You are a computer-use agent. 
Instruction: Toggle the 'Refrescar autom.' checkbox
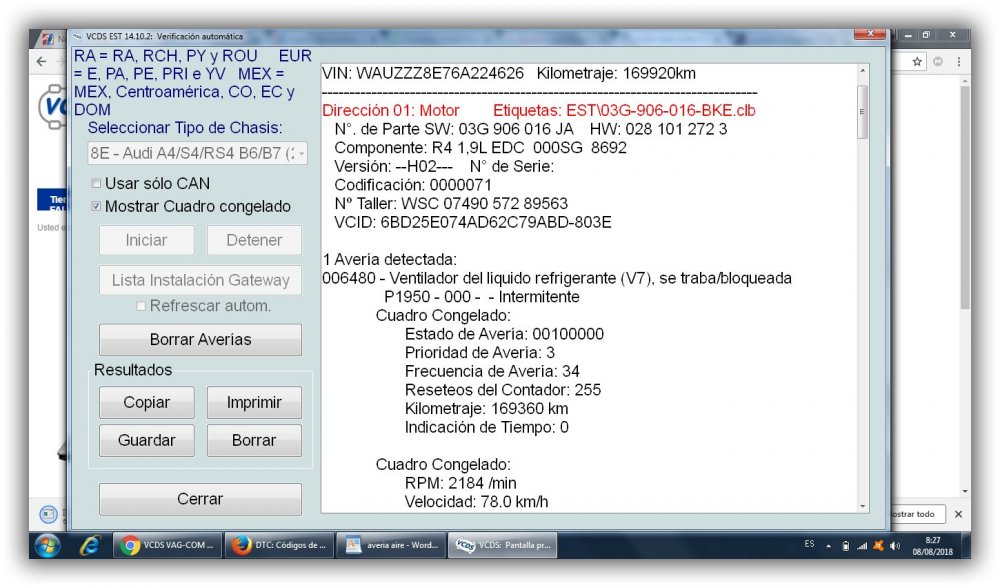tap(141, 306)
